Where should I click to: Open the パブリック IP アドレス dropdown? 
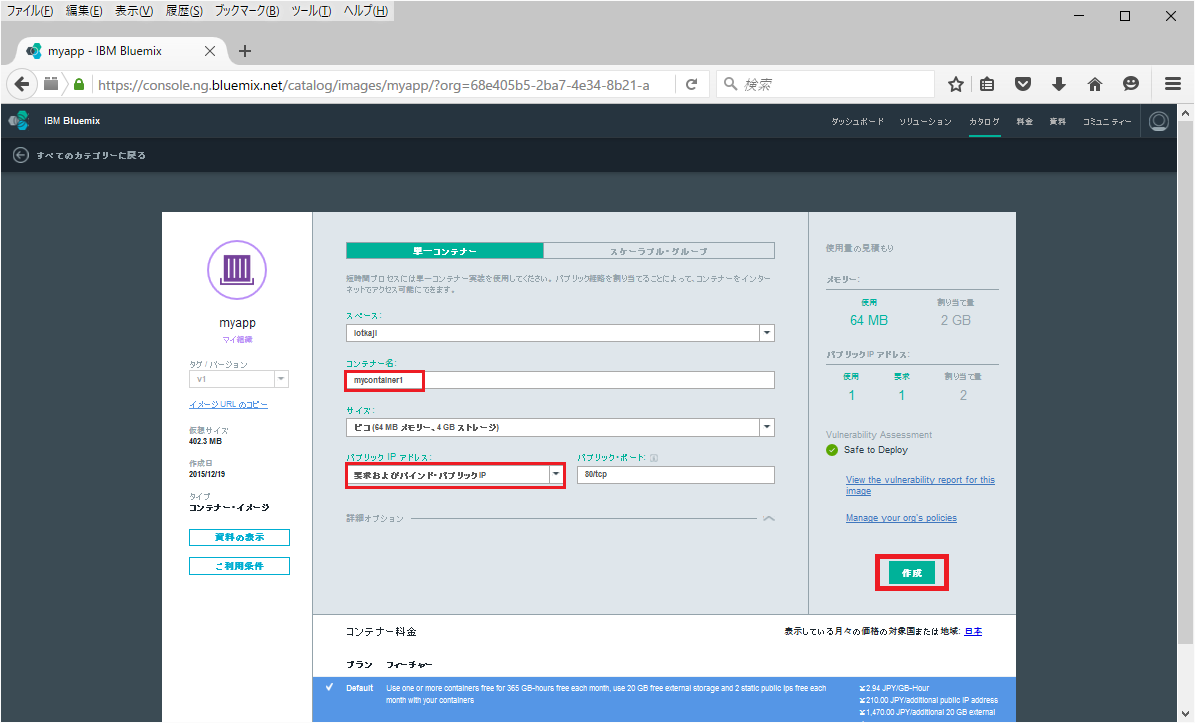[x=455, y=475]
